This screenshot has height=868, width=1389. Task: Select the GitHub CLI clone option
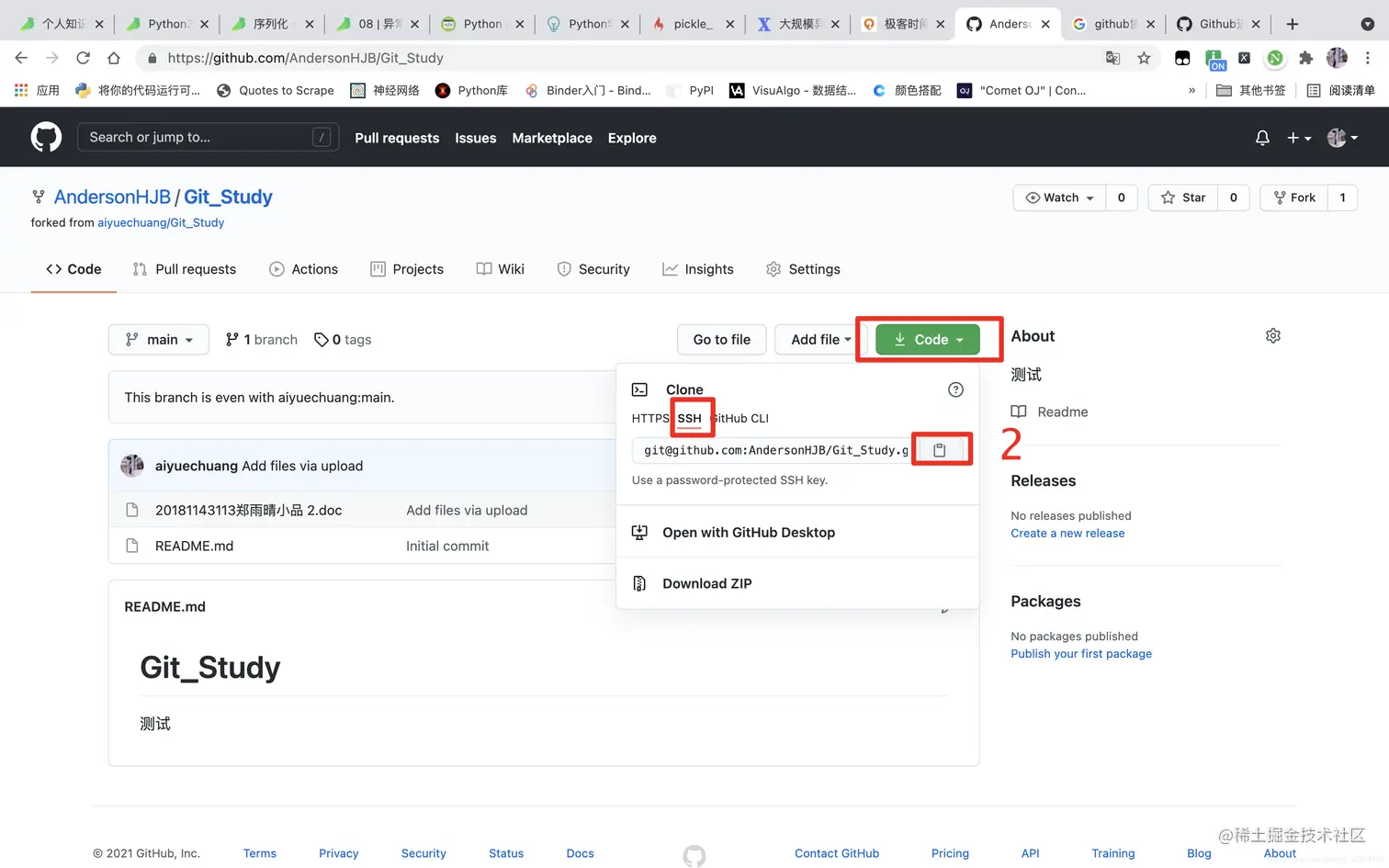740,418
